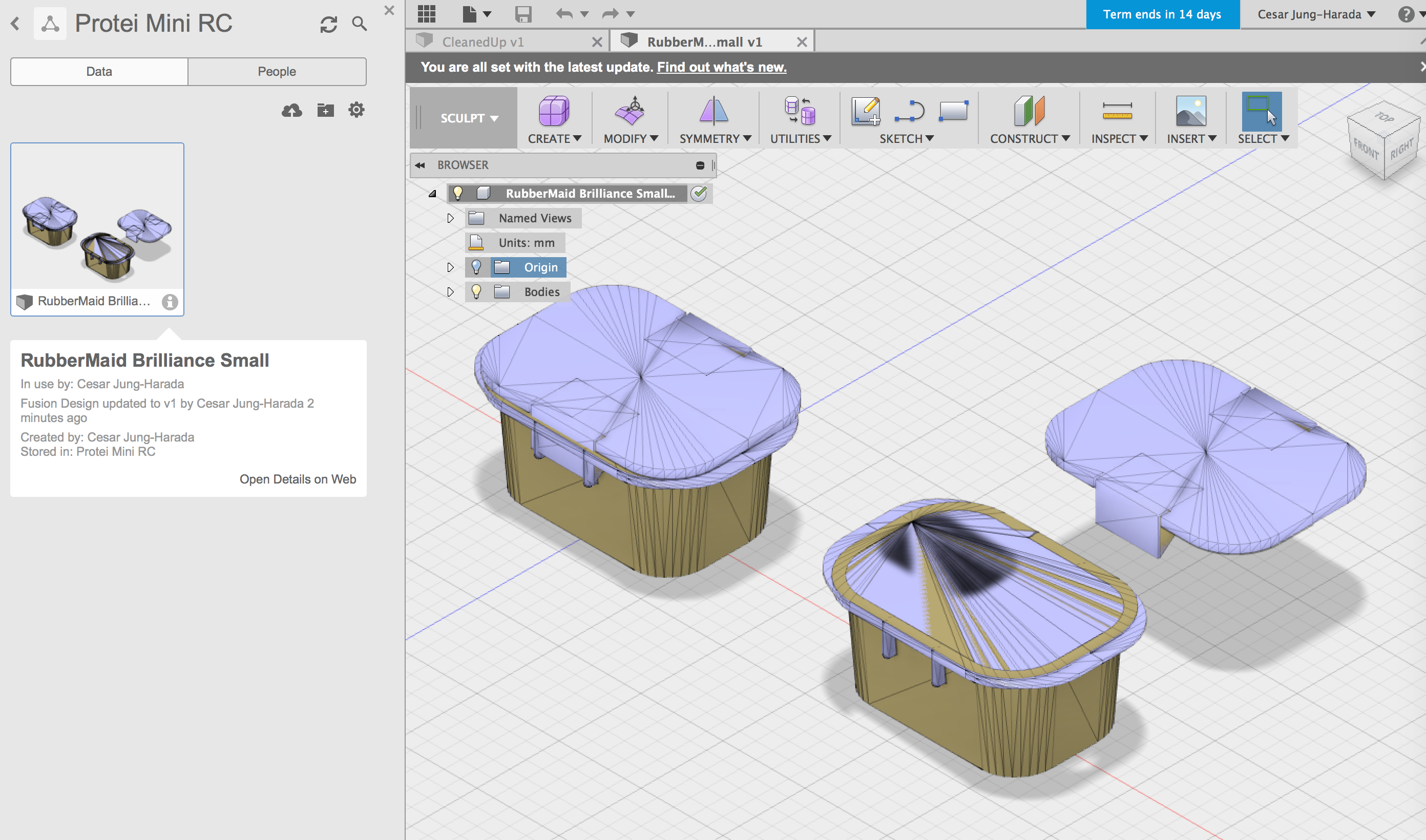Toggle Bodies folder visibility lightbulb
Viewport: 1426px width, 840px height.
tap(476, 291)
